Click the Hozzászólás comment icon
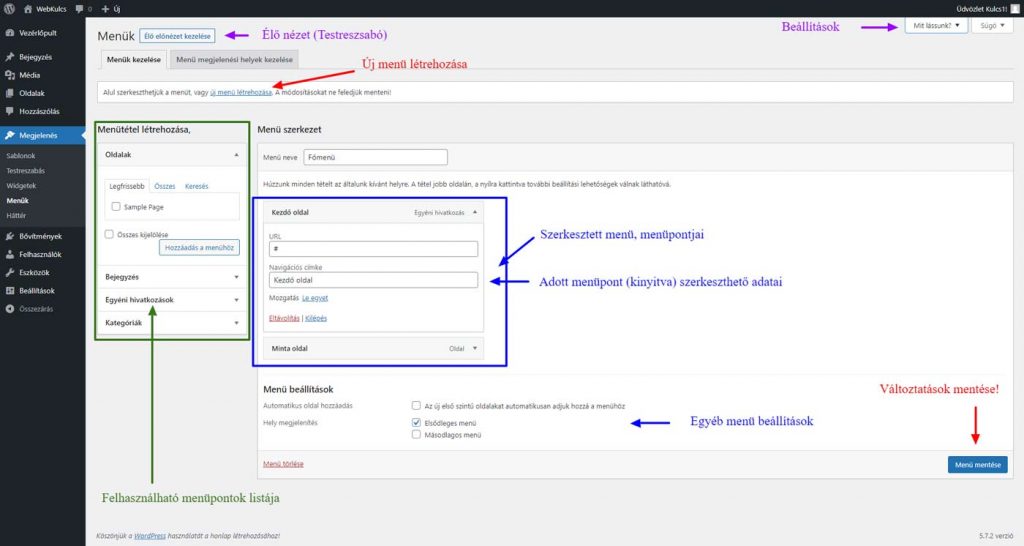This screenshot has width=1024, height=546. [10, 111]
